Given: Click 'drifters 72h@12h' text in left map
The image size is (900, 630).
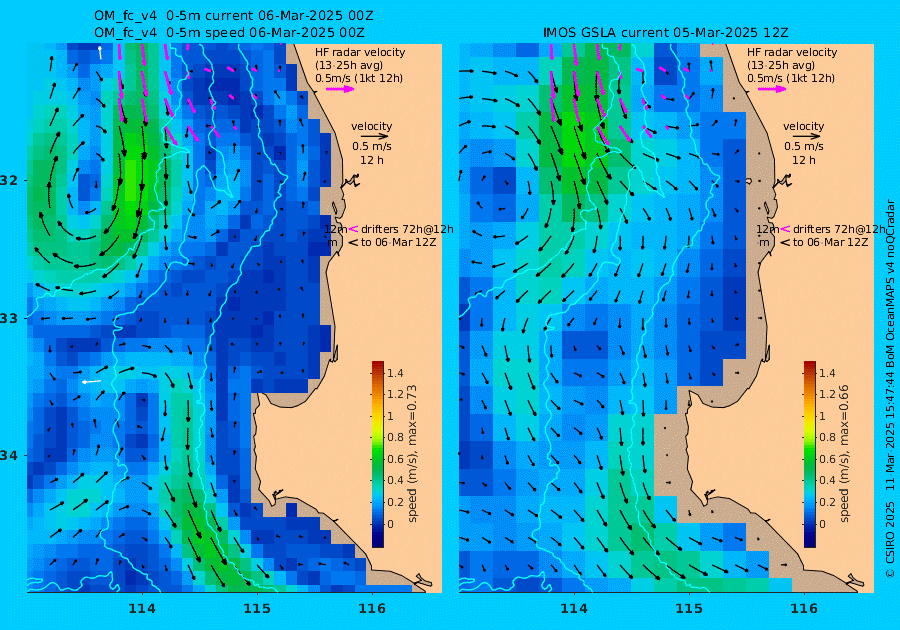Looking at the screenshot, I should (407, 229).
